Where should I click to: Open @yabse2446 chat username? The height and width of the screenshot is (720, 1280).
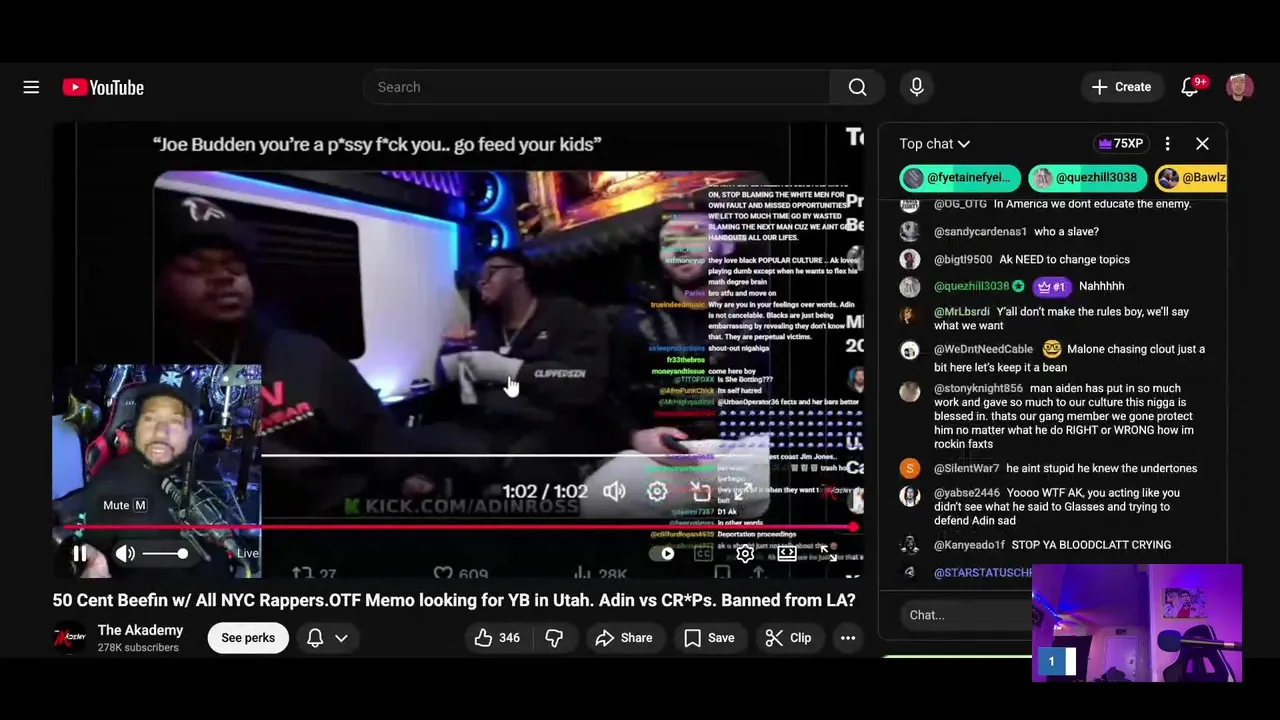click(966, 493)
